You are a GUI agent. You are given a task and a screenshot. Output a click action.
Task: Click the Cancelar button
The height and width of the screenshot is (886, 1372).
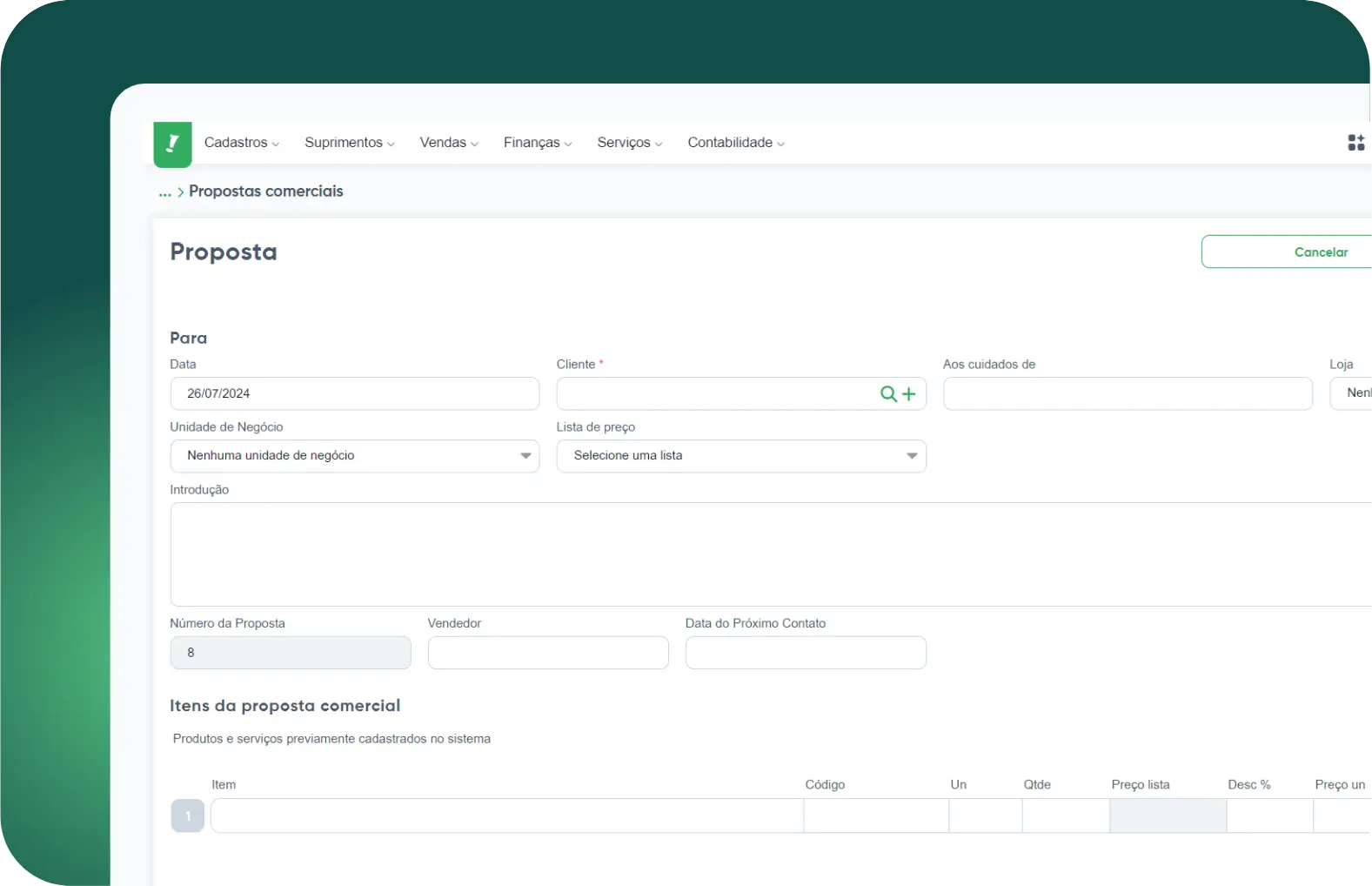(1287, 252)
